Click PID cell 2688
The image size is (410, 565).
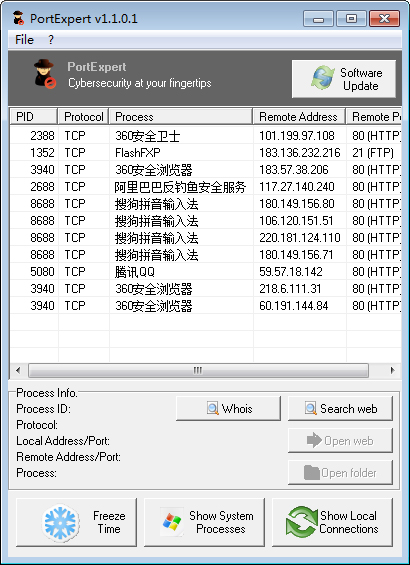click(42, 187)
